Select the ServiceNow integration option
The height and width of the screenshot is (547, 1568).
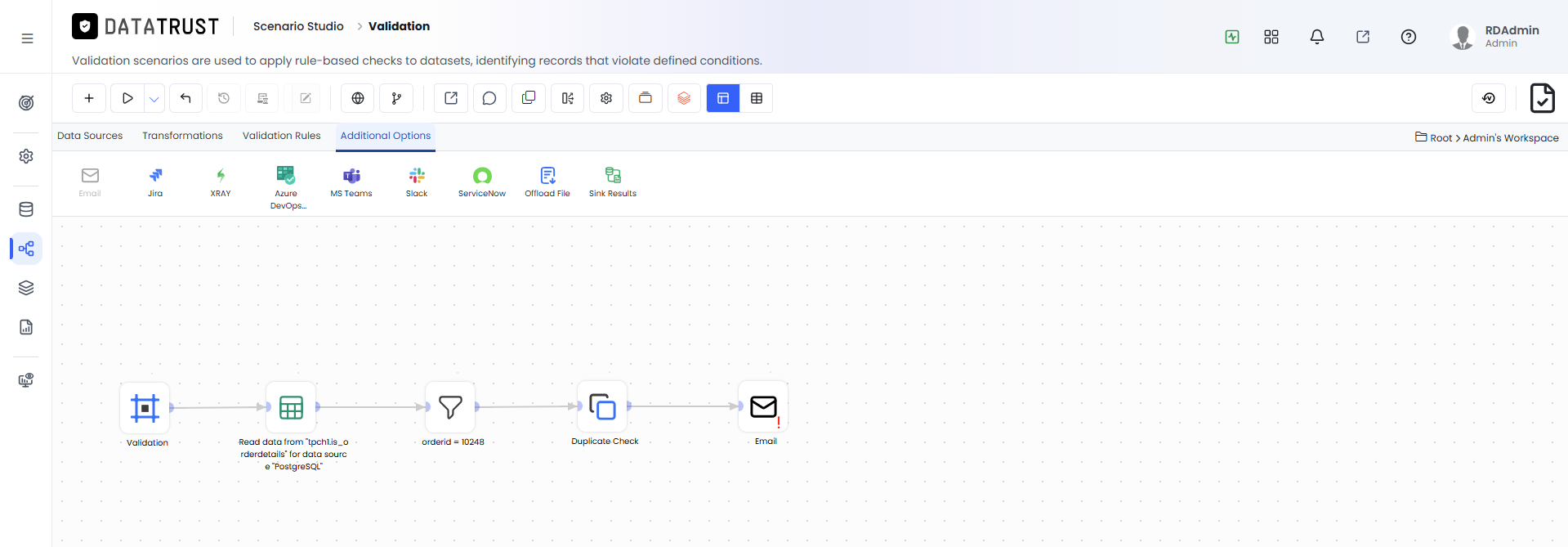[x=482, y=182]
